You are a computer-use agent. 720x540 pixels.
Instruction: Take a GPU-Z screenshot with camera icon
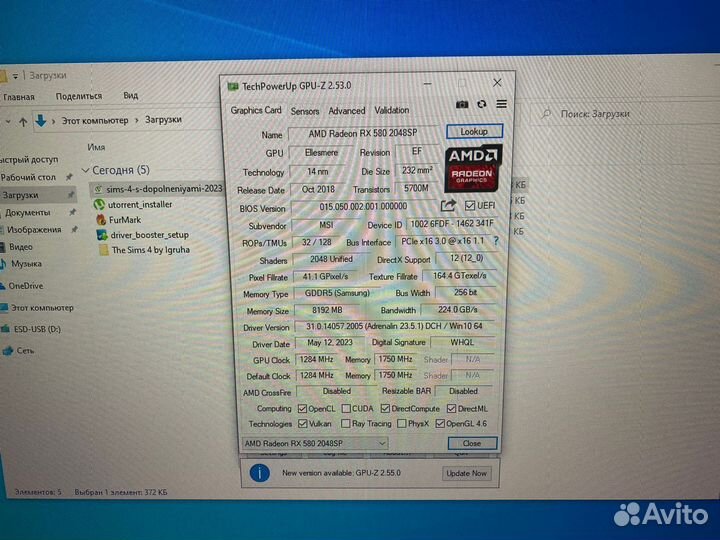[x=462, y=105]
